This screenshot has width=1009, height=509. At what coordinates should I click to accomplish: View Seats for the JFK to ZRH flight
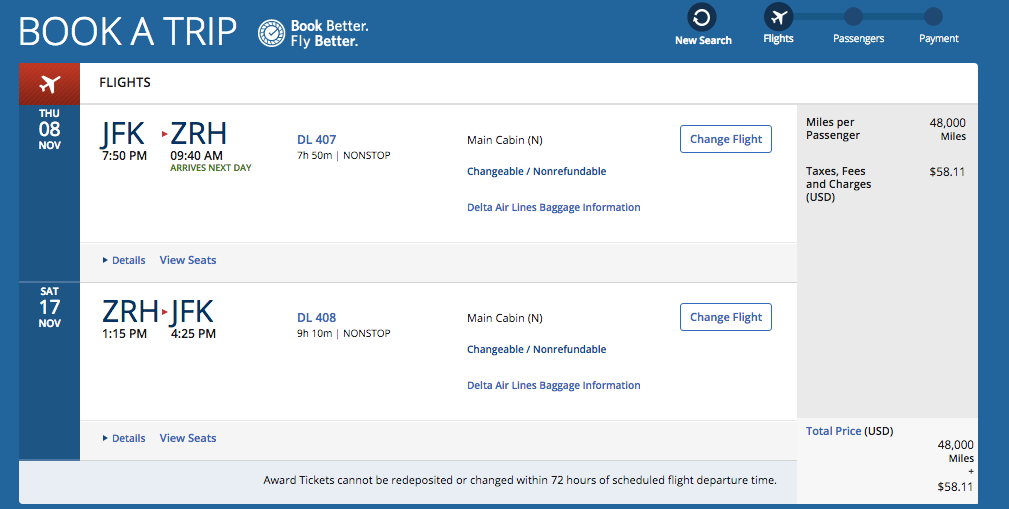(188, 260)
